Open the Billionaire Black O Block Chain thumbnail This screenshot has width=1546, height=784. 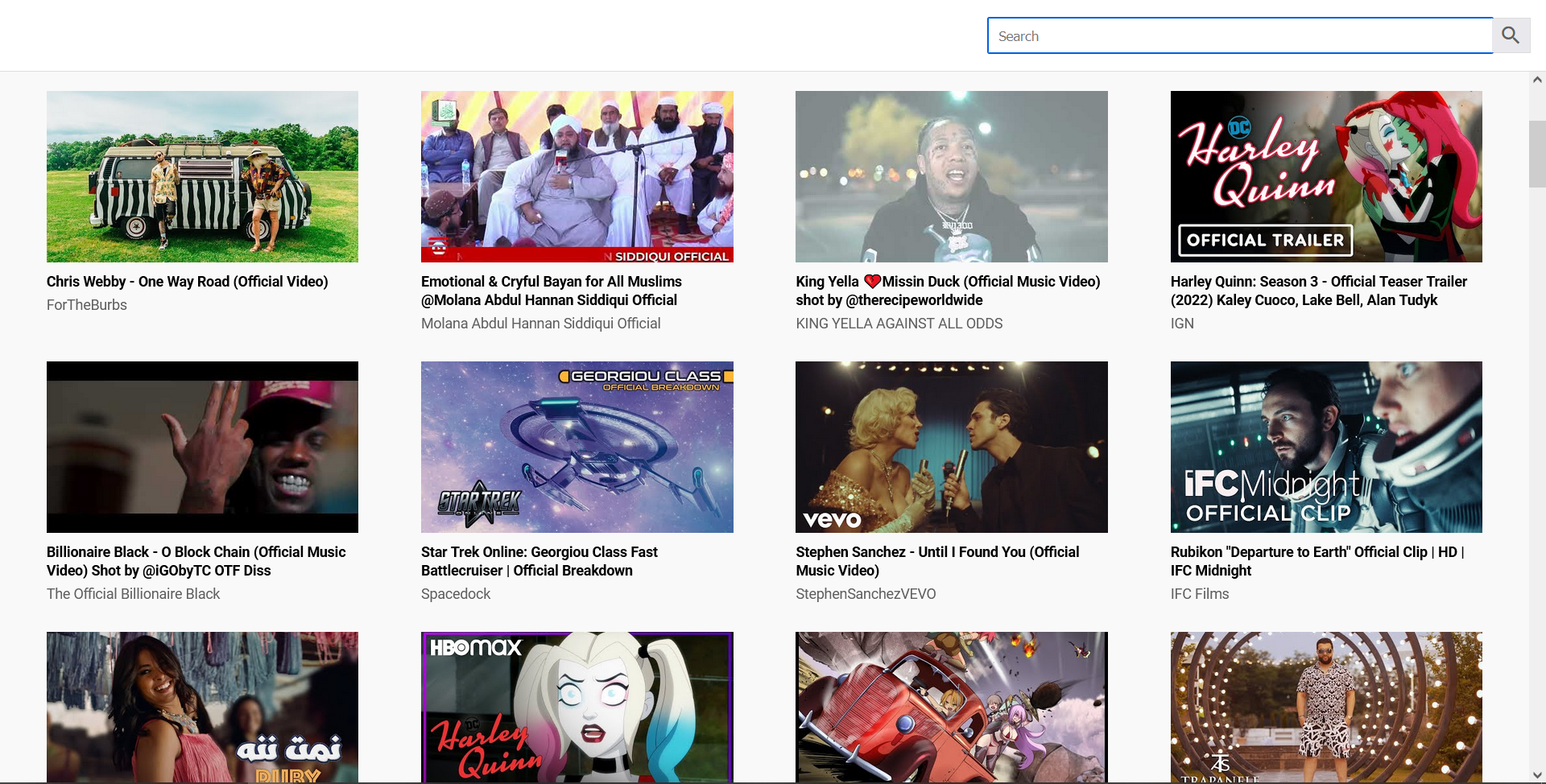pyautogui.click(x=202, y=447)
